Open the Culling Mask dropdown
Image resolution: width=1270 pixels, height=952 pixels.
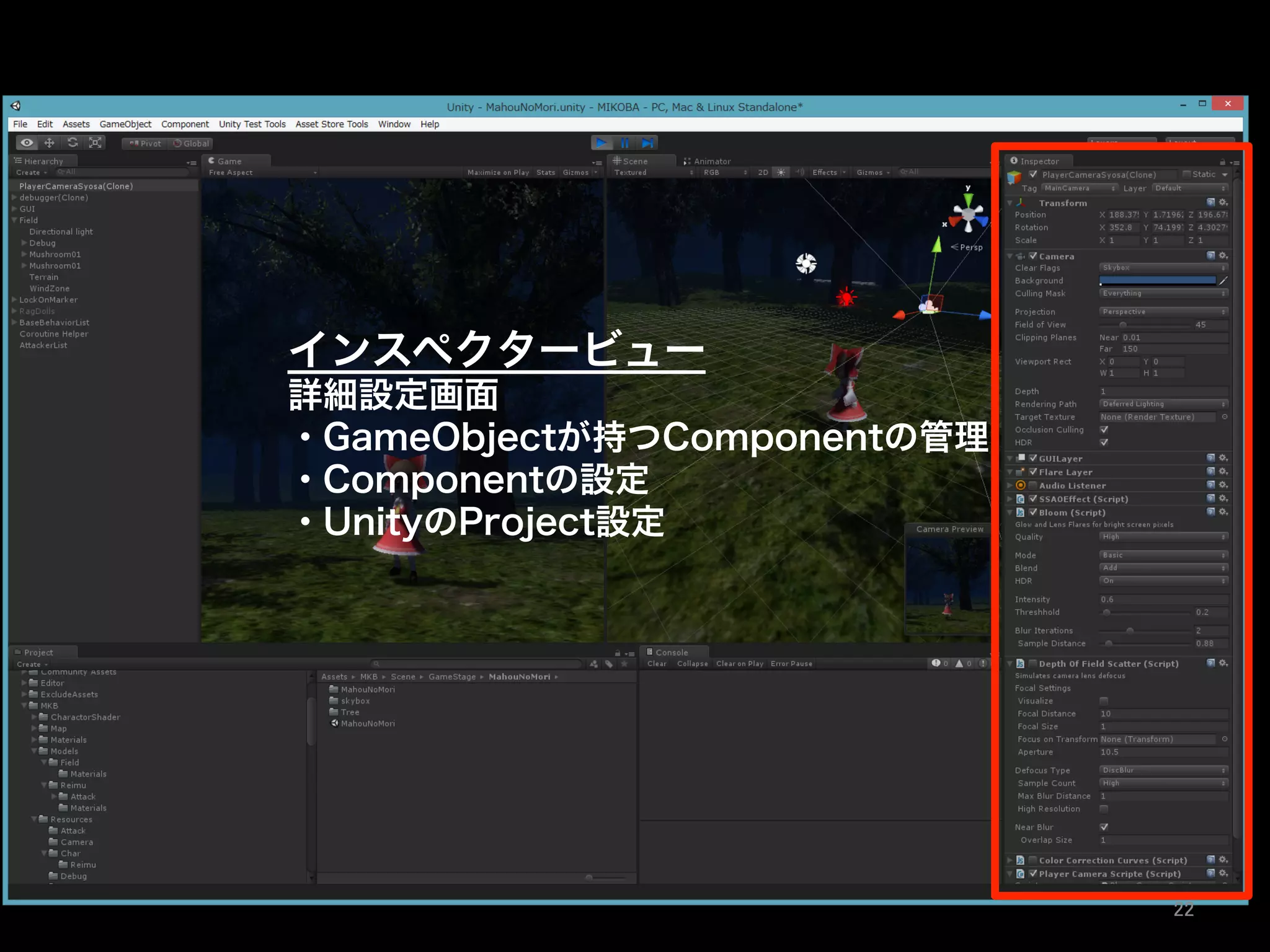[x=1163, y=293]
